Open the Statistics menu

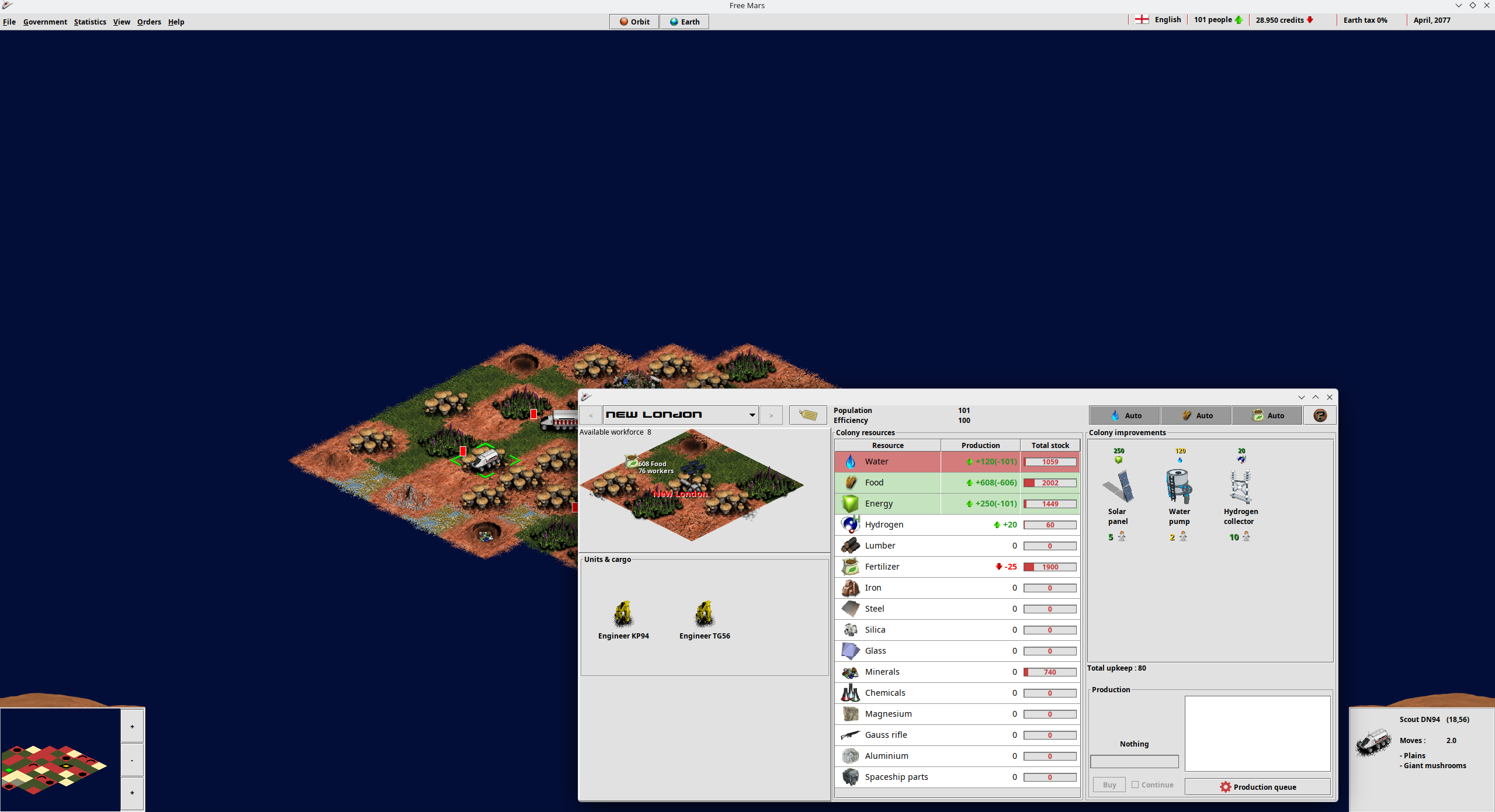(90, 22)
